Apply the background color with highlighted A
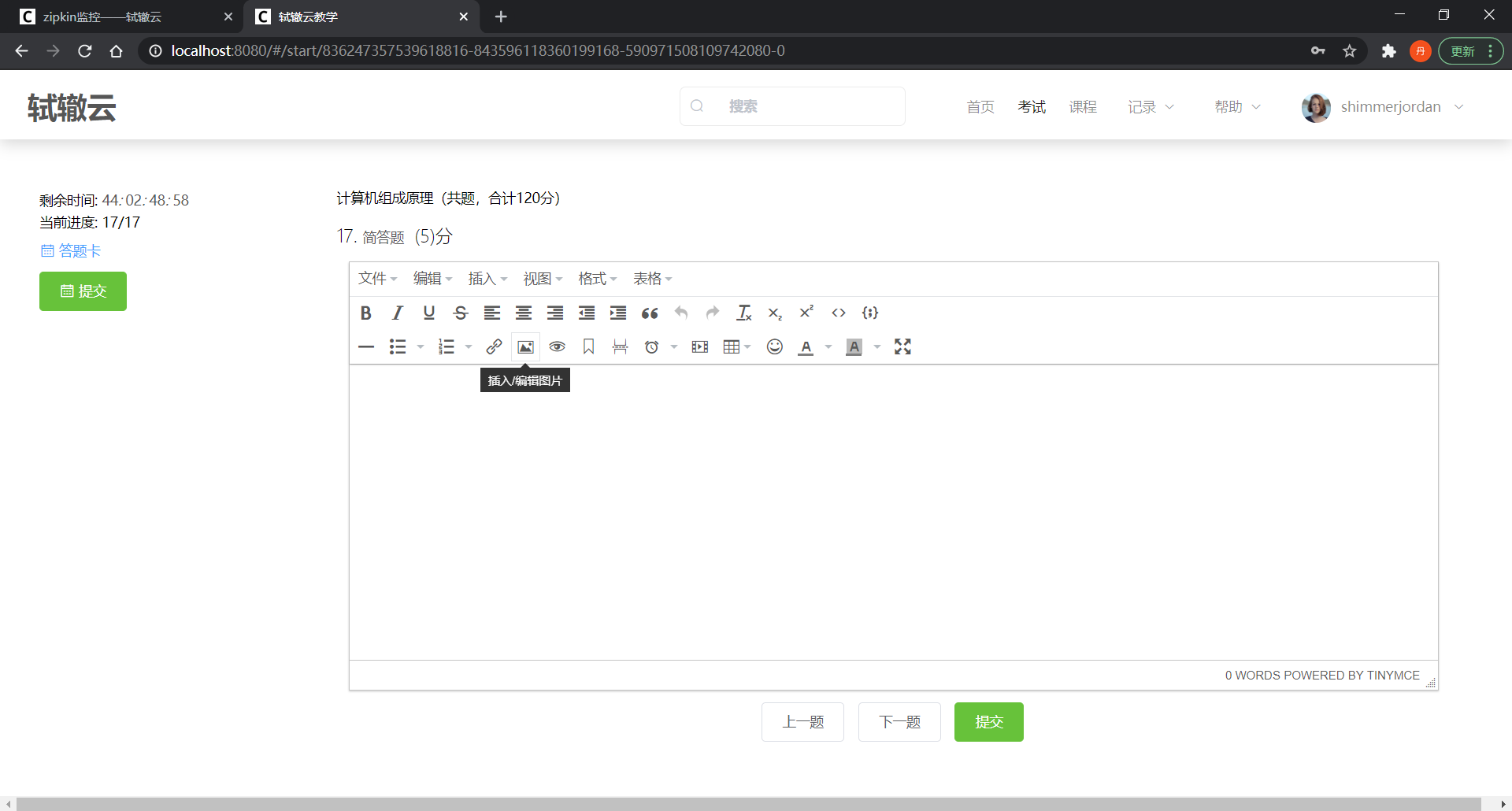Screen dimensions: 1512x811 click(x=854, y=346)
